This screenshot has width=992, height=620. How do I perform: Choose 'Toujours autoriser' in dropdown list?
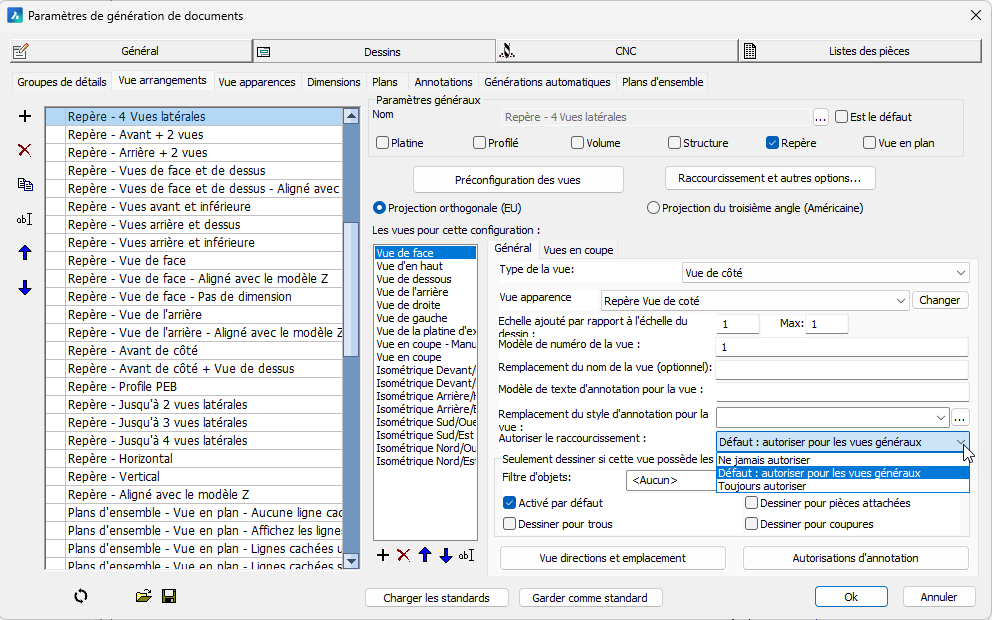coord(762,486)
